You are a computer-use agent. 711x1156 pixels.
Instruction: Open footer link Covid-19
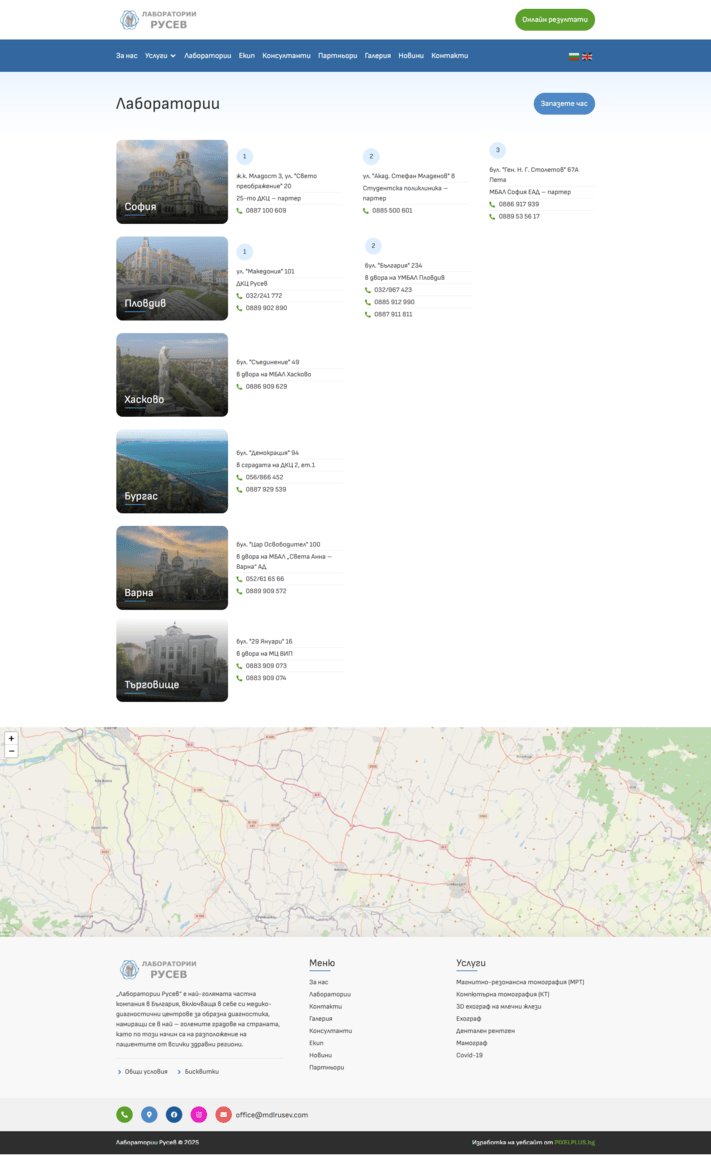click(x=469, y=1055)
